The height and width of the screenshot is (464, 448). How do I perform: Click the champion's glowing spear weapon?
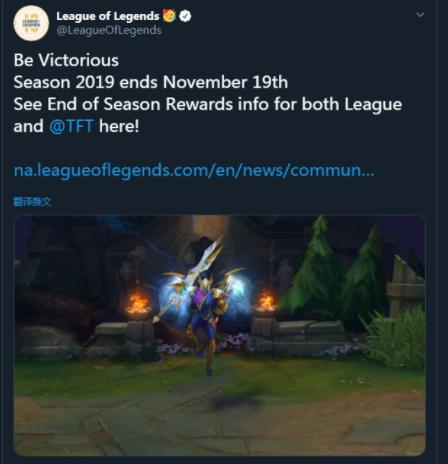[189, 278]
